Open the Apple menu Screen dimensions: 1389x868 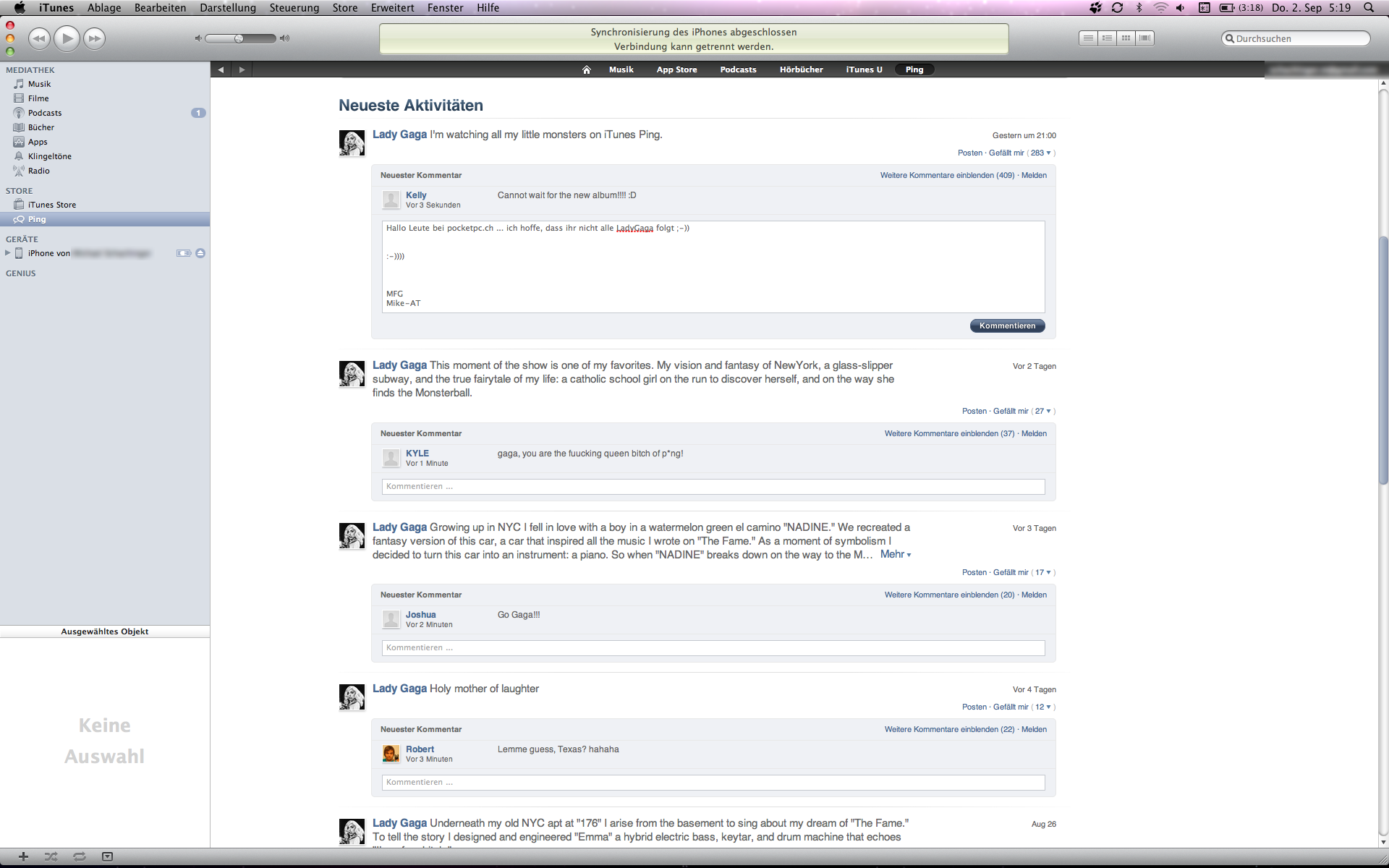click(x=20, y=8)
